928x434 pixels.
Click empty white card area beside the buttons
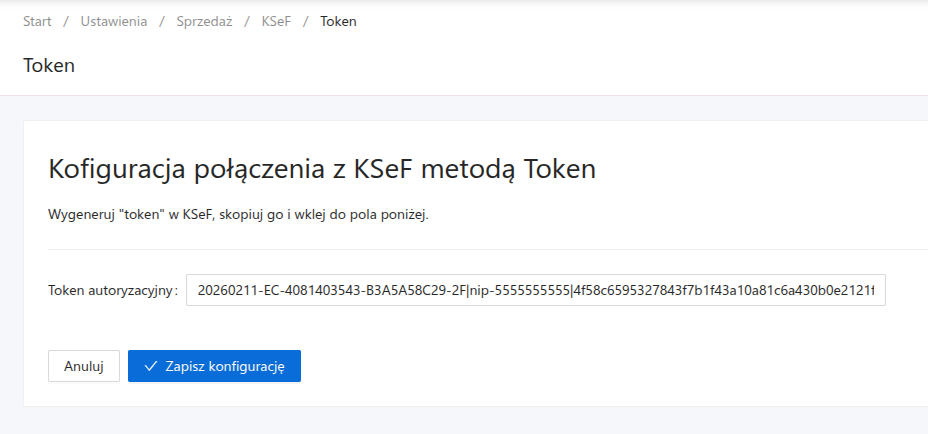[600, 366]
